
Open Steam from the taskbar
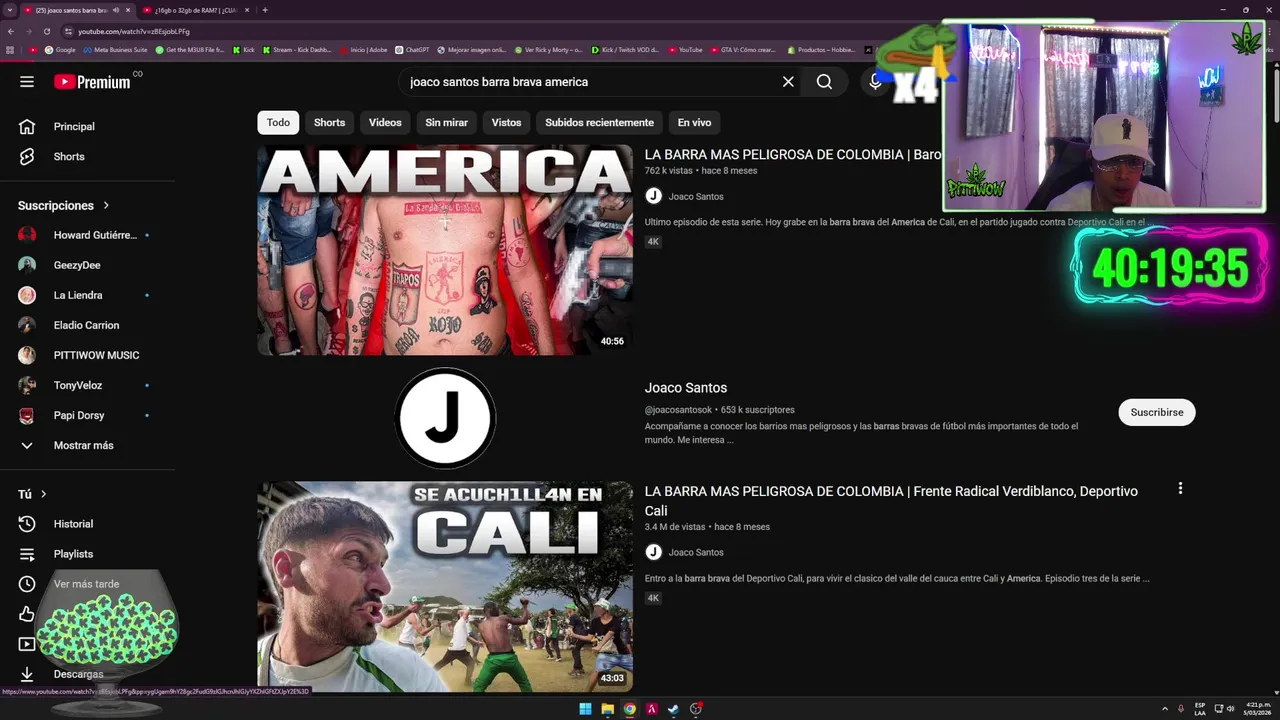(673, 709)
